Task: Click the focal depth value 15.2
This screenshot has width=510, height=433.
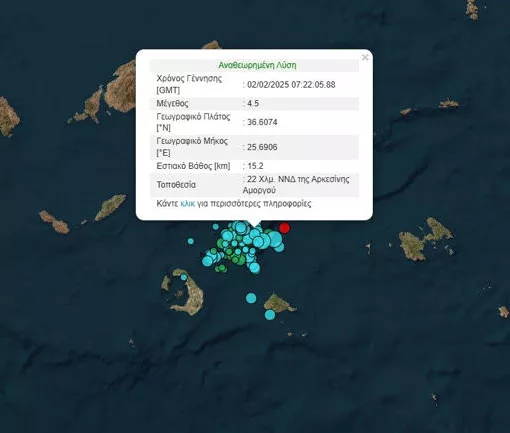Action: pyautogui.click(x=255, y=166)
